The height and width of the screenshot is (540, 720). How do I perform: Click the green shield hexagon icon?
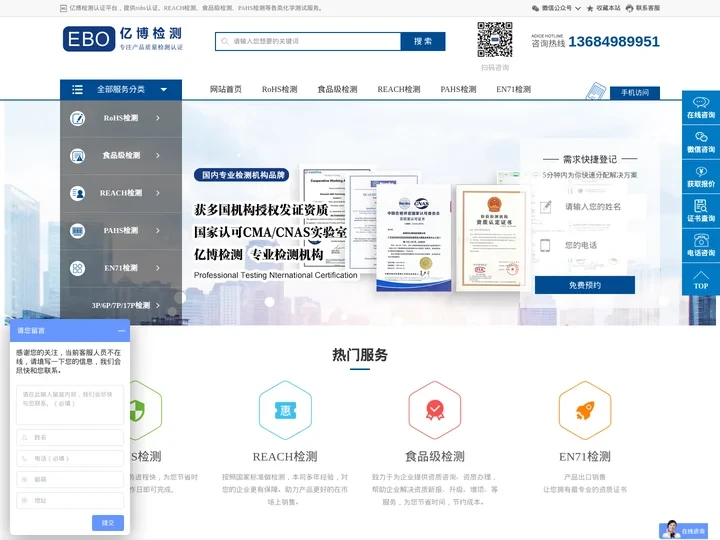pos(146,410)
